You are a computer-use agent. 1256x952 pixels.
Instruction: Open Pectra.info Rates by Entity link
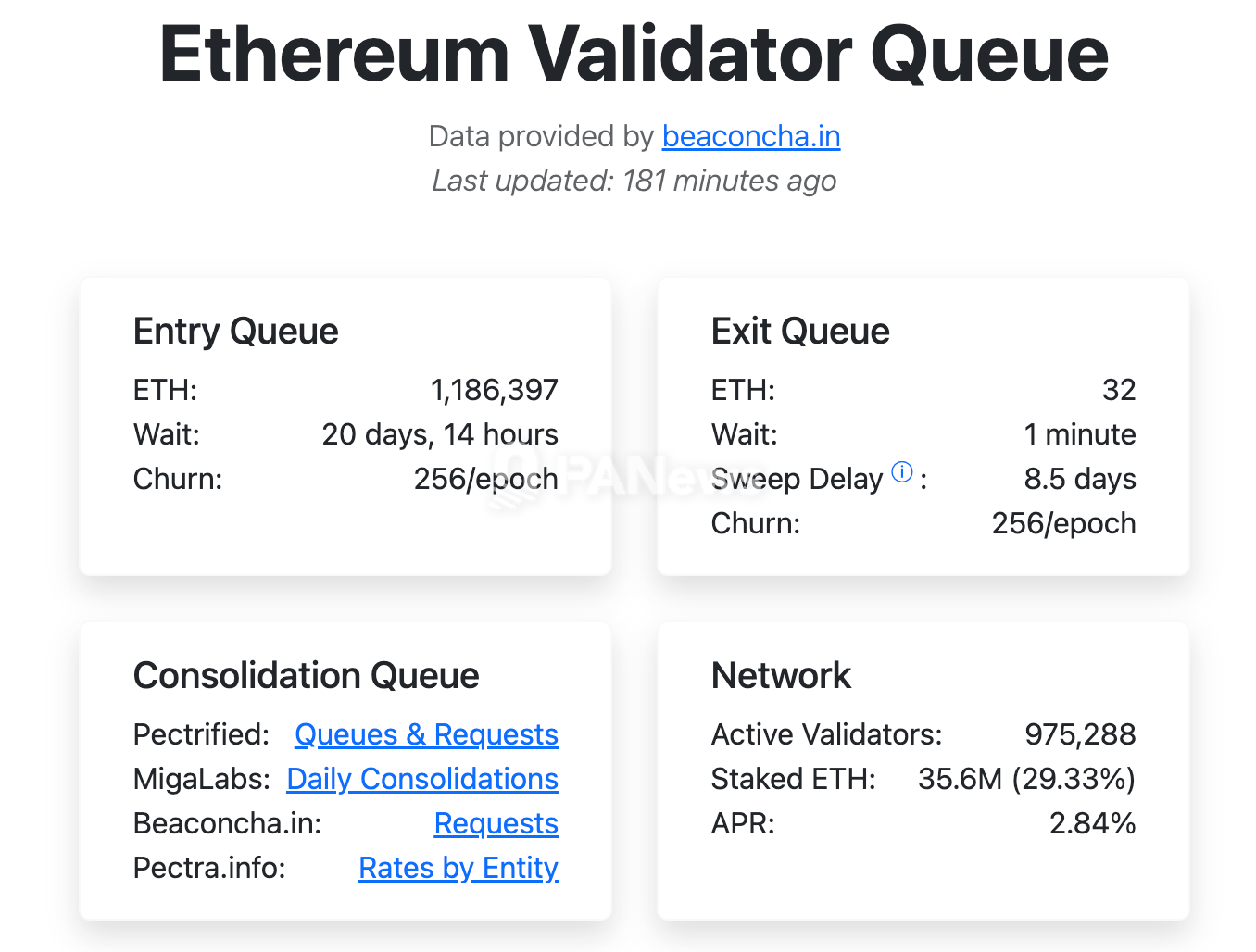[458, 868]
